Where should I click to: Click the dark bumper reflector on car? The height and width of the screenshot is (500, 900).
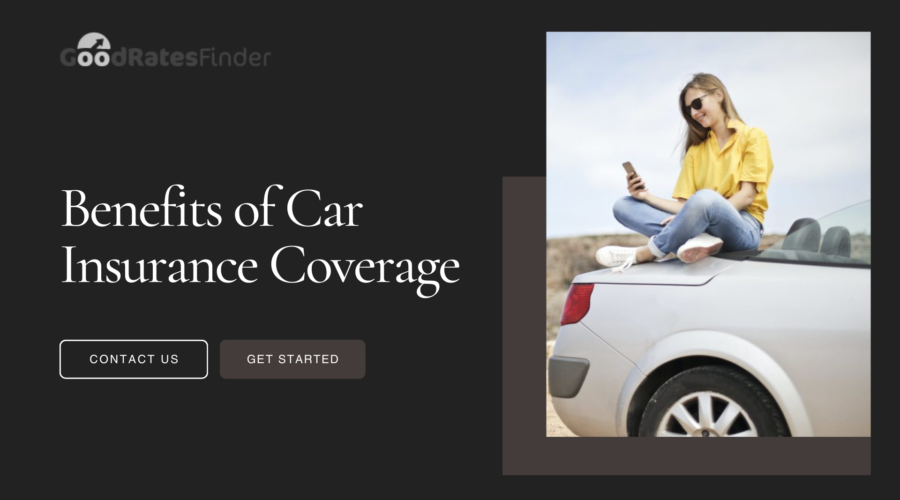coord(568,377)
